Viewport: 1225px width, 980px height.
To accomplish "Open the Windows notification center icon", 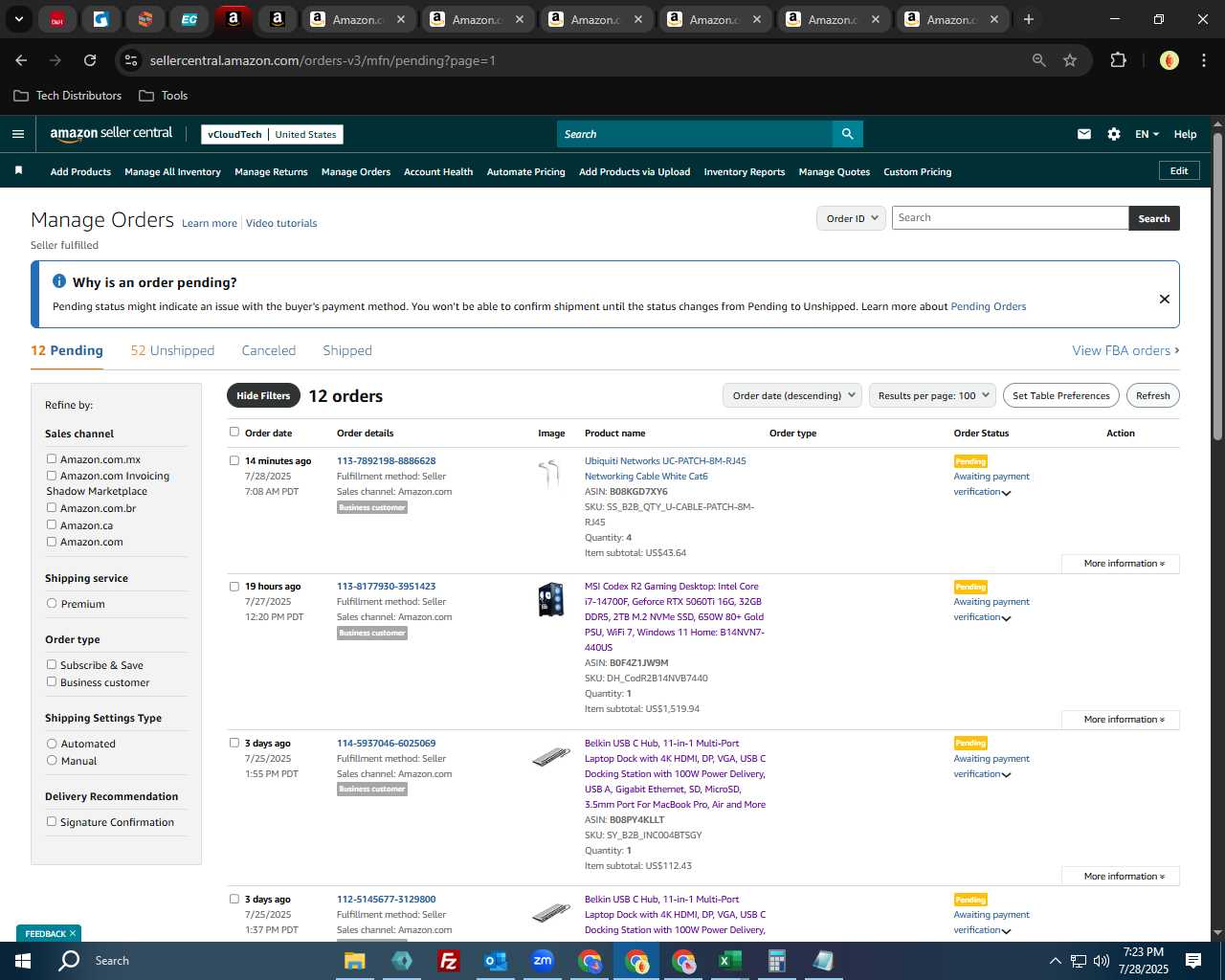I will pyautogui.click(x=1193, y=961).
